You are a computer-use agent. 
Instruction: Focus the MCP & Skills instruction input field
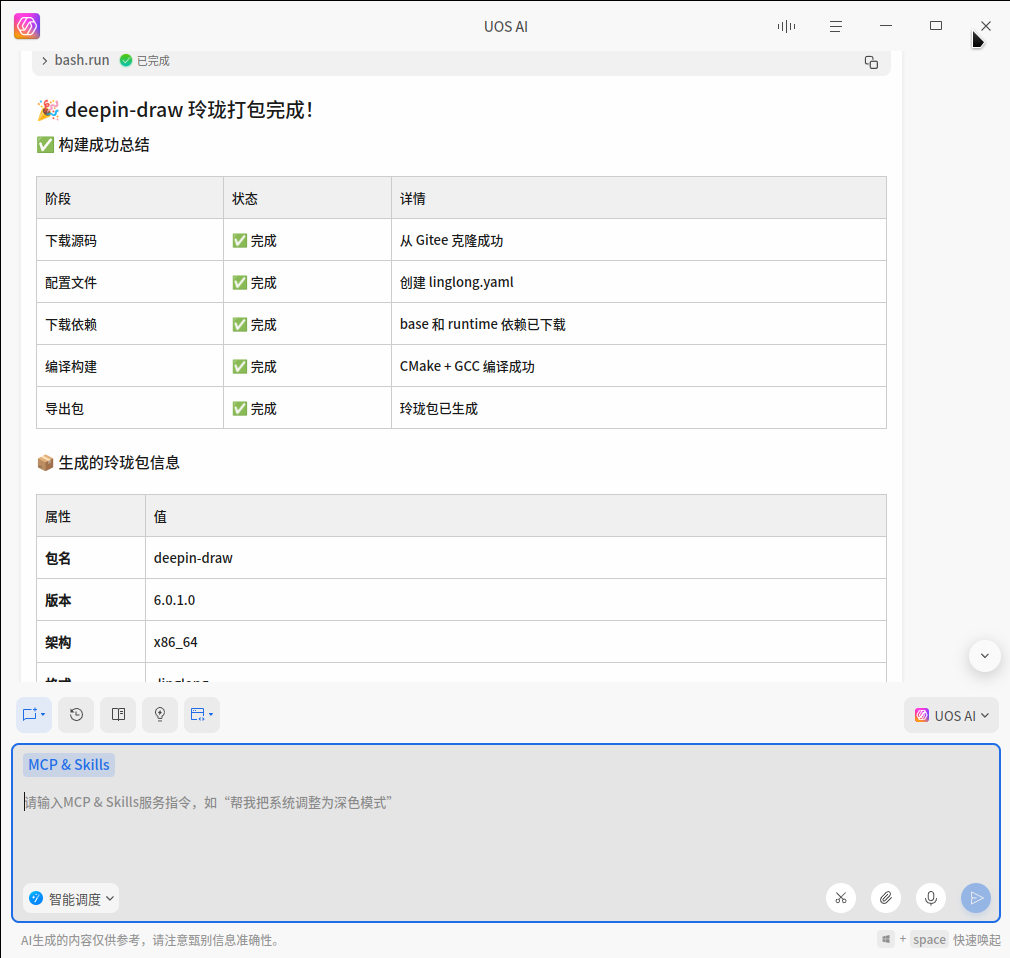click(500, 802)
